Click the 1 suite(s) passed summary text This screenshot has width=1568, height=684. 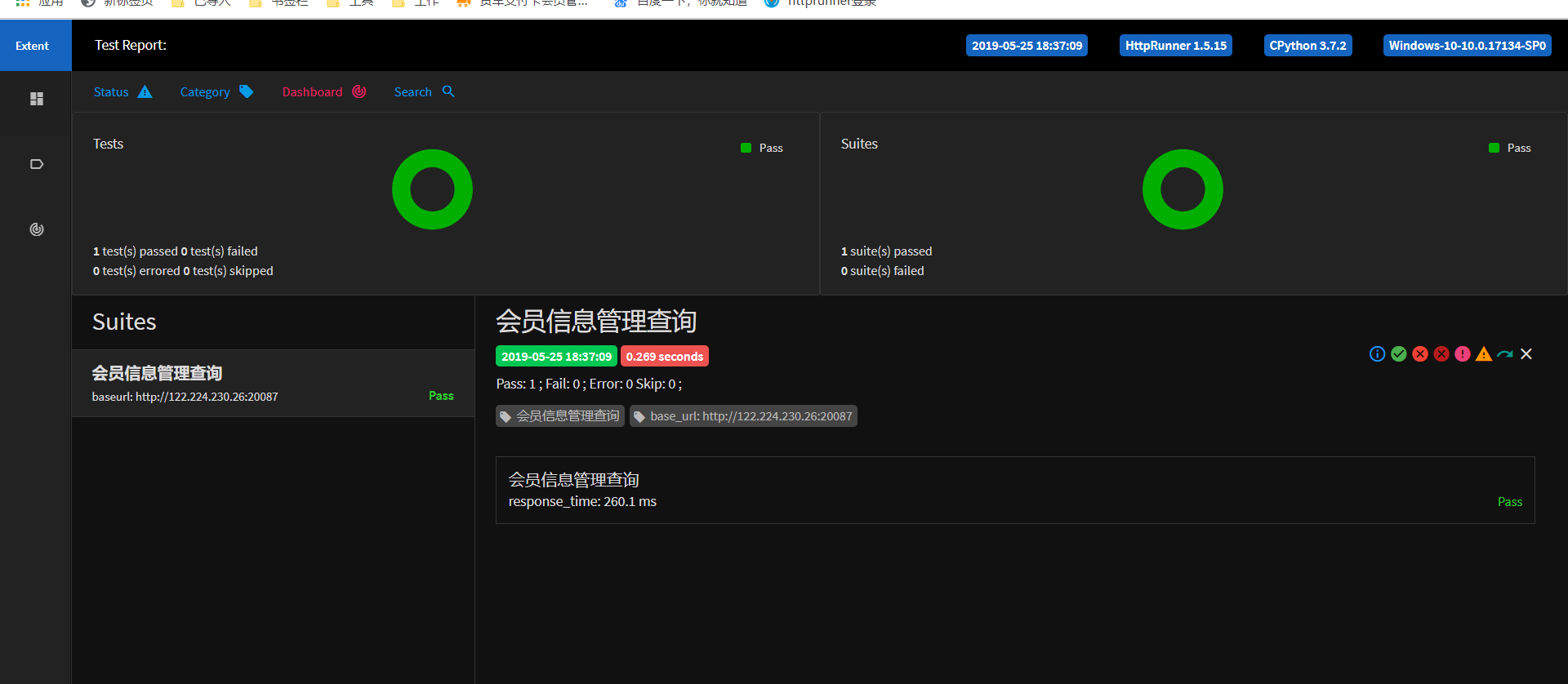tap(887, 251)
